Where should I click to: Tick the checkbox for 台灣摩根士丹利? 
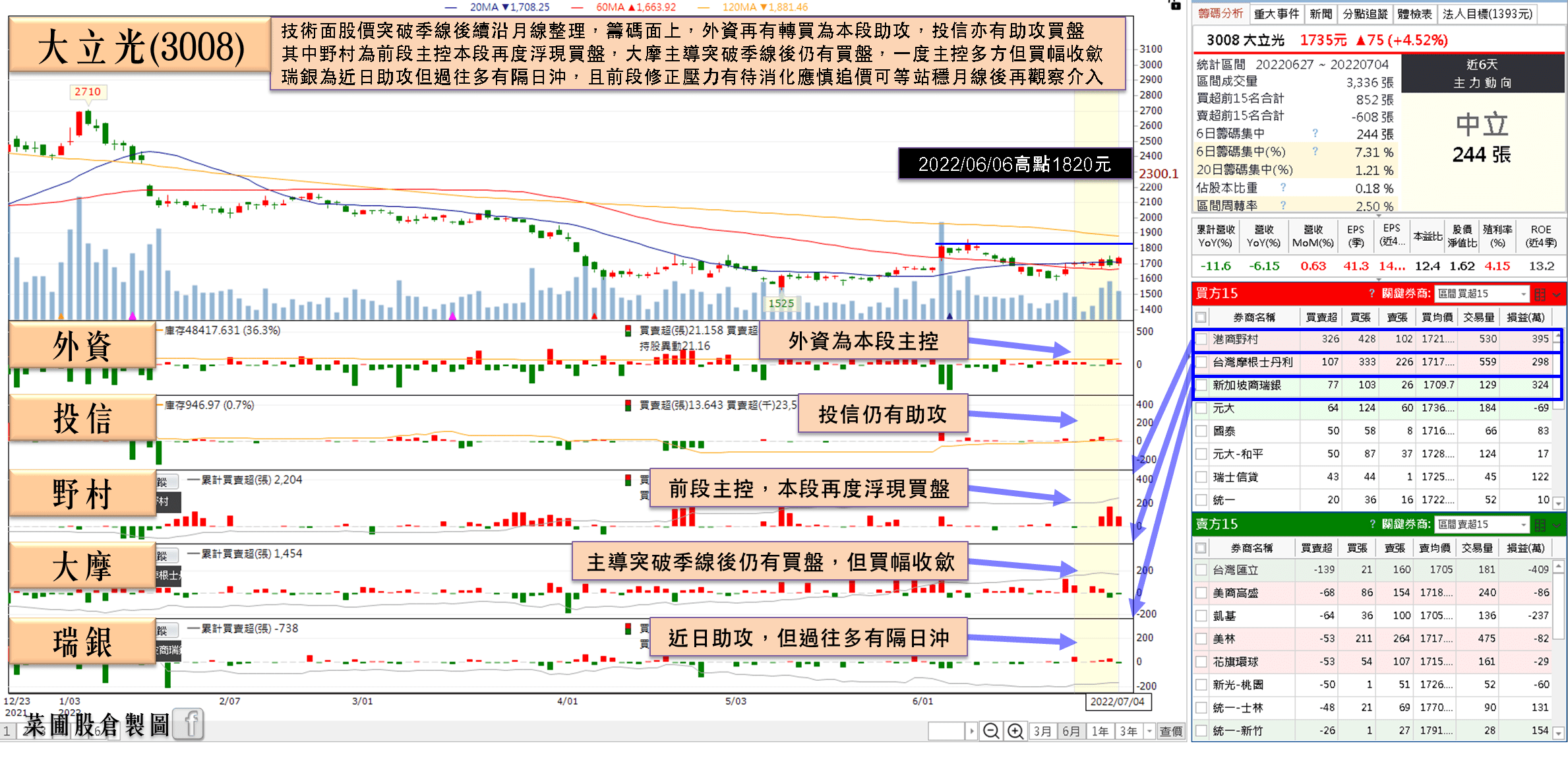(x=1201, y=362)
